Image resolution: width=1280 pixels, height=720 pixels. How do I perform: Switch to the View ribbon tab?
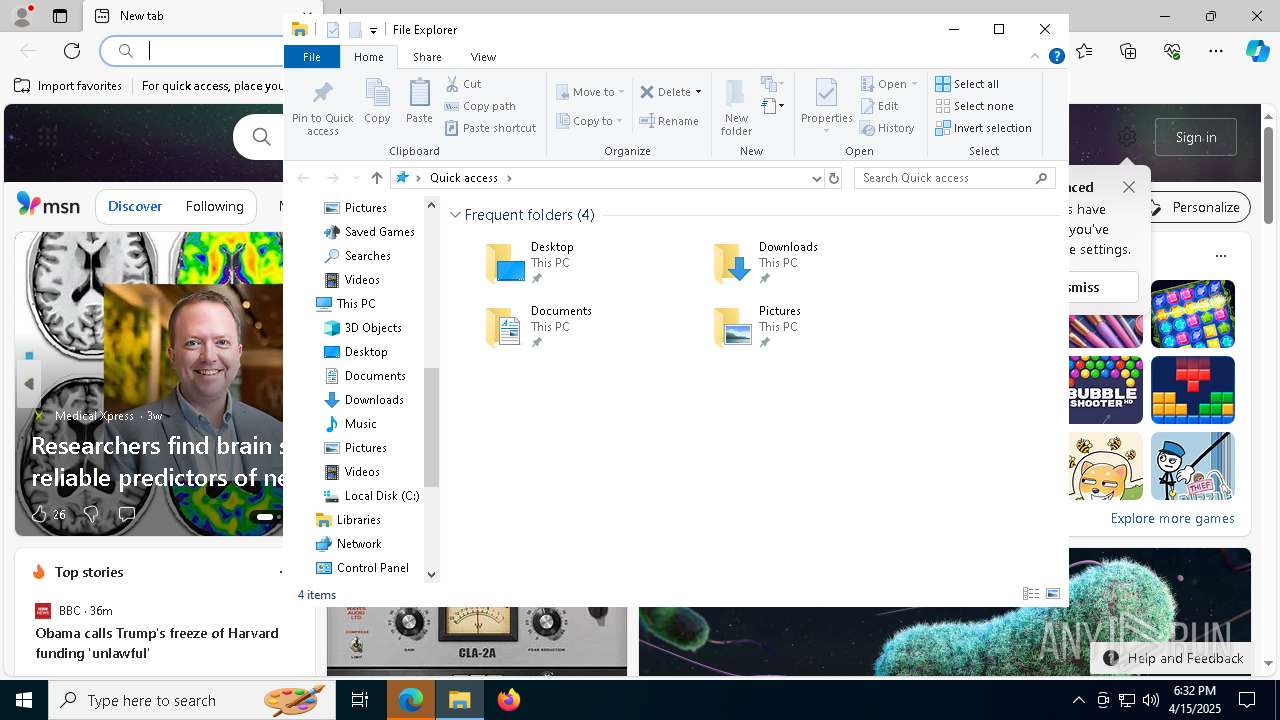tap(483, 57)
